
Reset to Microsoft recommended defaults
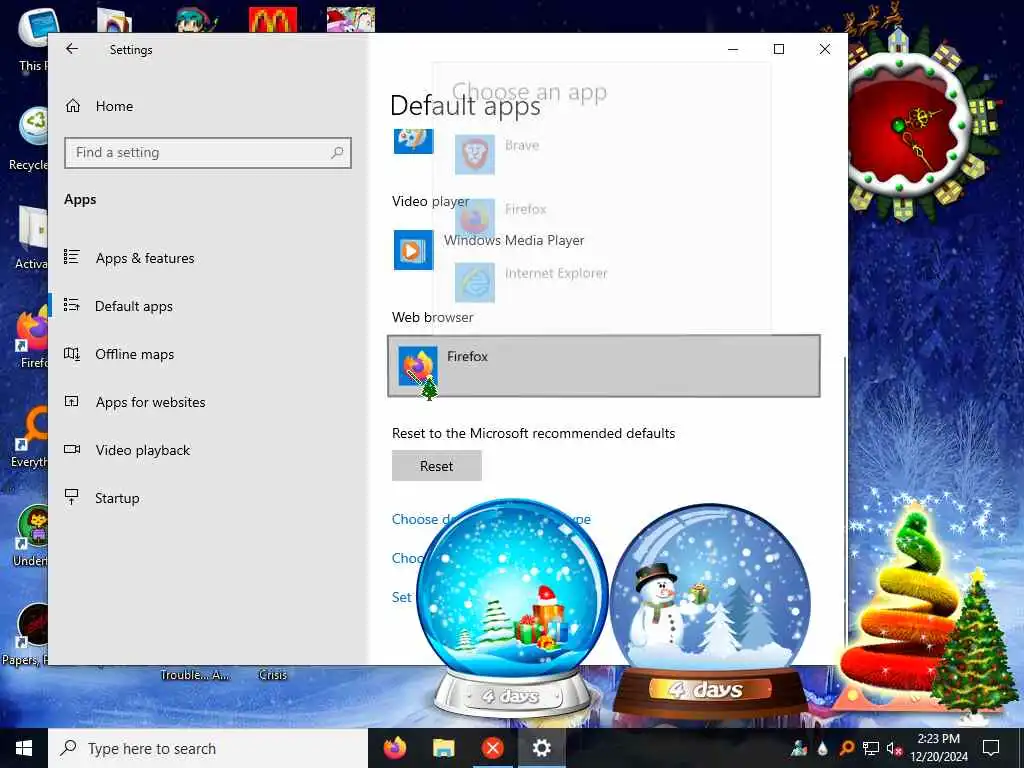[x=436, y=466]
